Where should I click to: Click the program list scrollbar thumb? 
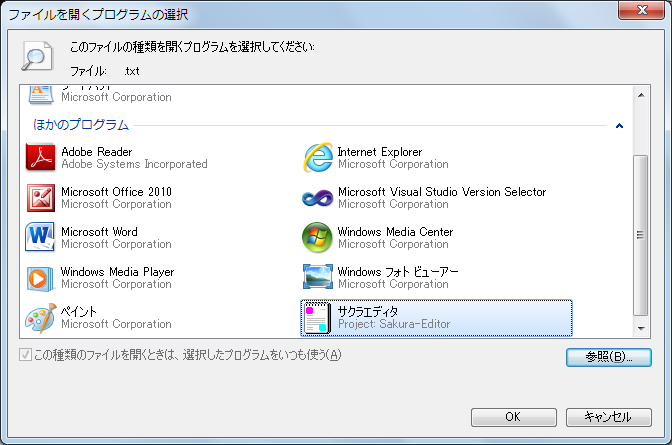click(641, 235)
